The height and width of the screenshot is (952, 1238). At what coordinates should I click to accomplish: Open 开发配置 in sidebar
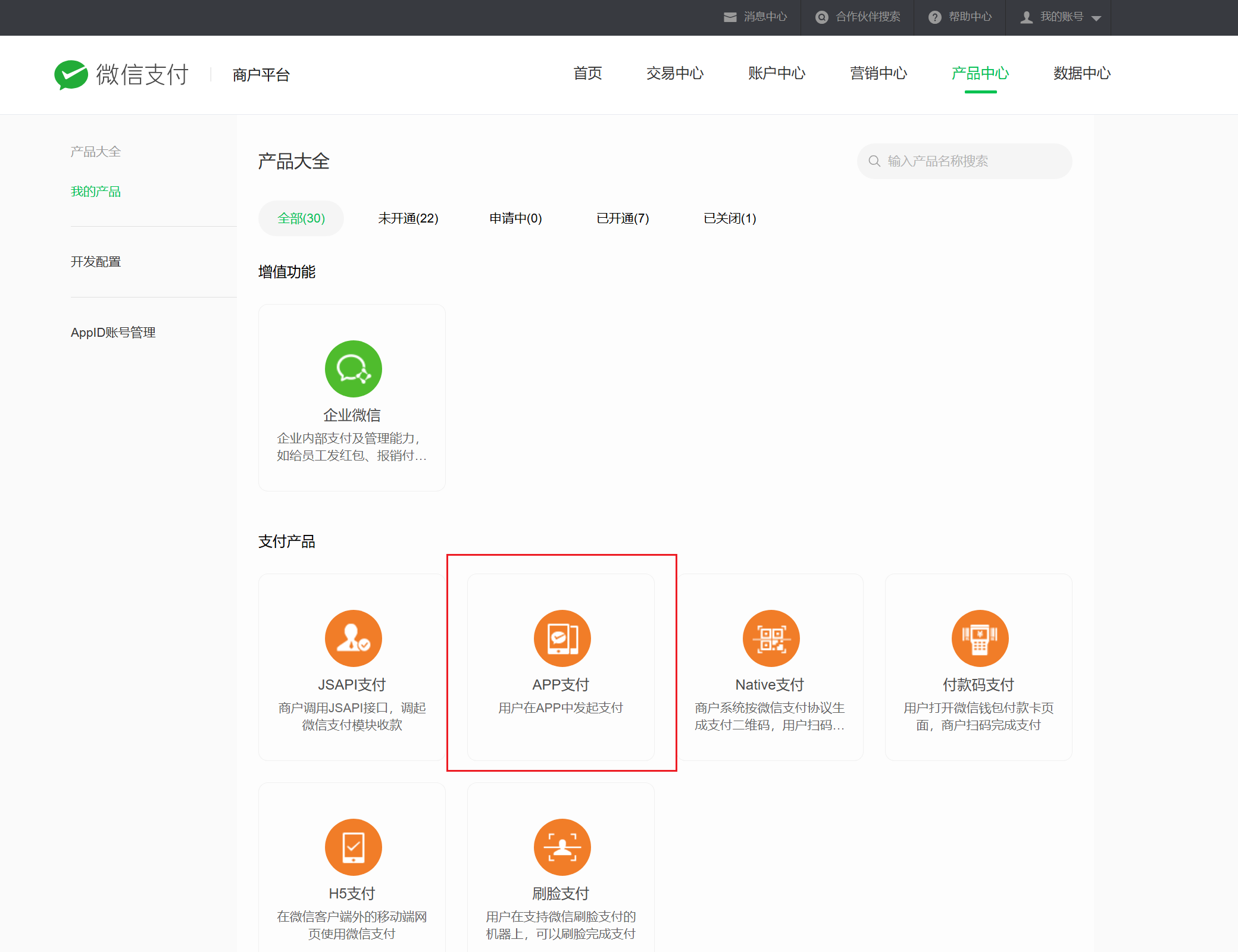(x=96, y=262)
